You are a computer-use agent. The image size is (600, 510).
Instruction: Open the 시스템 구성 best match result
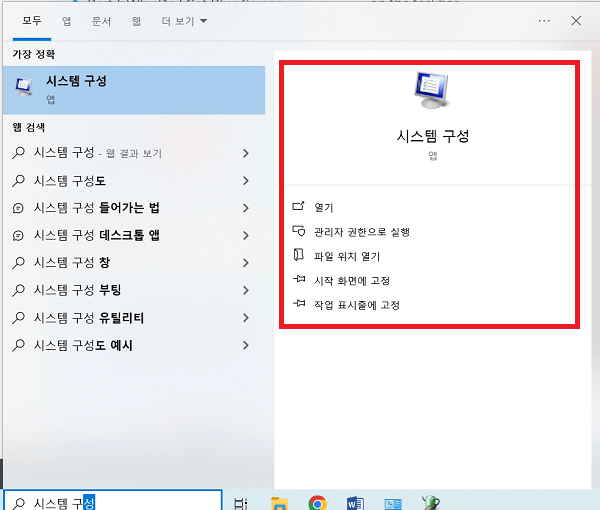[x=134, y=90]
